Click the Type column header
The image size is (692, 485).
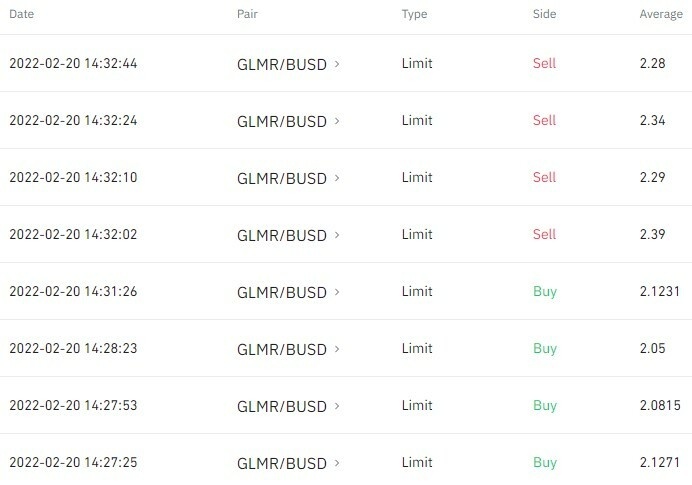414,15
